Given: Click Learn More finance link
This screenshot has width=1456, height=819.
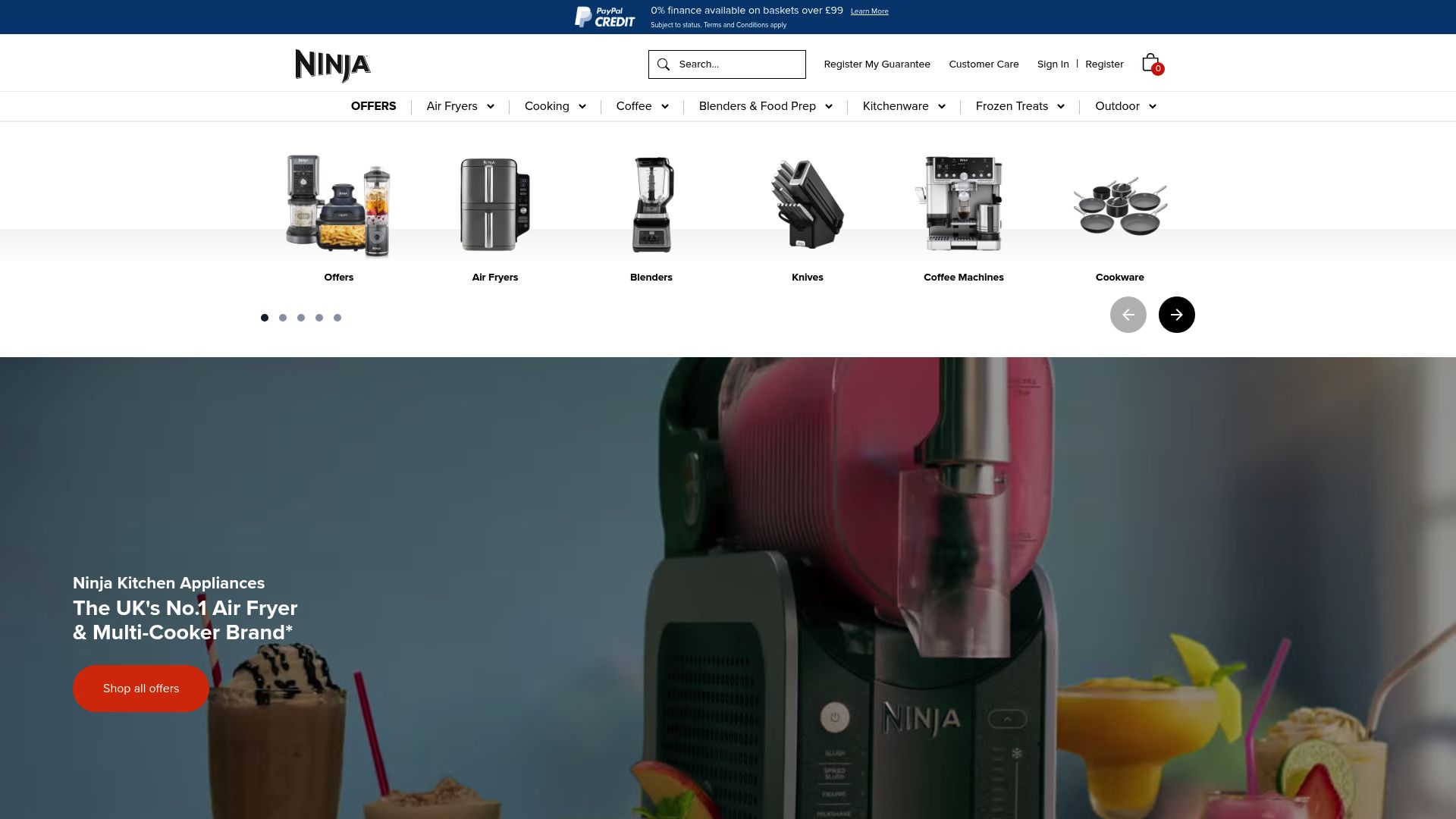Looking at the screenshot, I should [x=869, y=11].
